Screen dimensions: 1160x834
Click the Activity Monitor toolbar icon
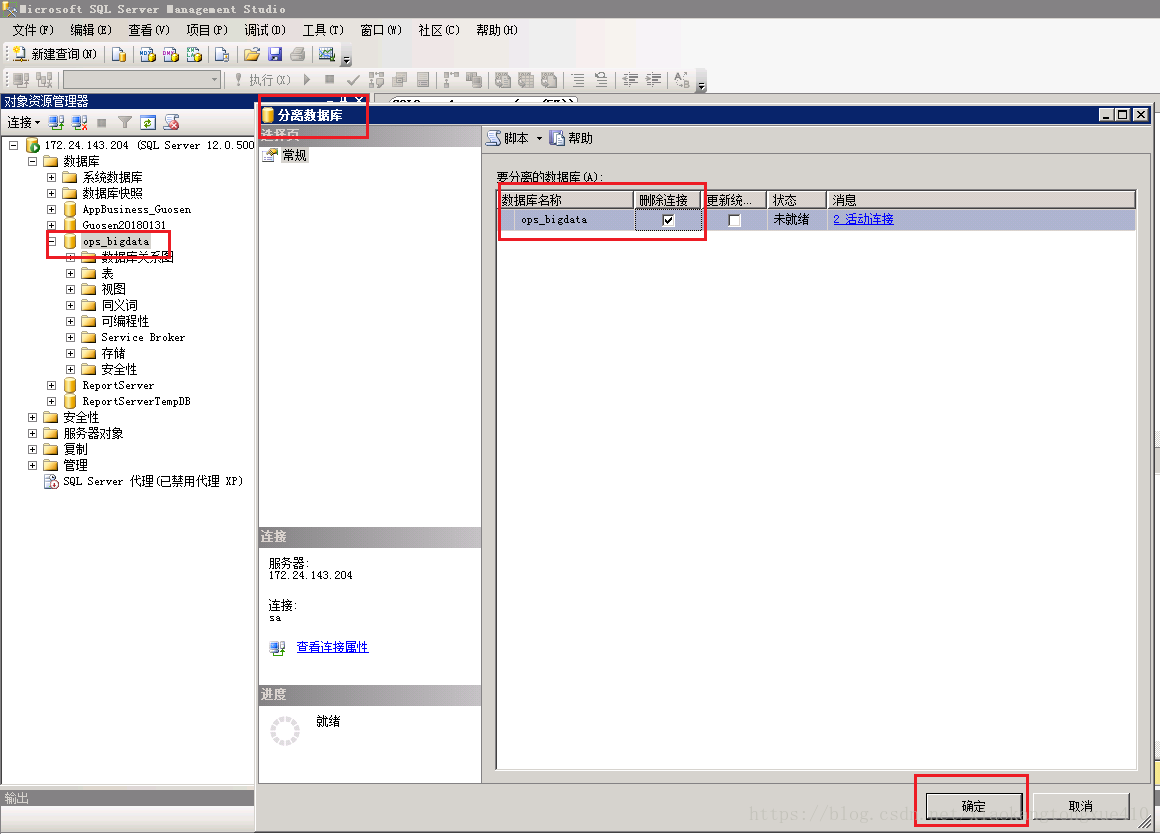tap(326, 55)
